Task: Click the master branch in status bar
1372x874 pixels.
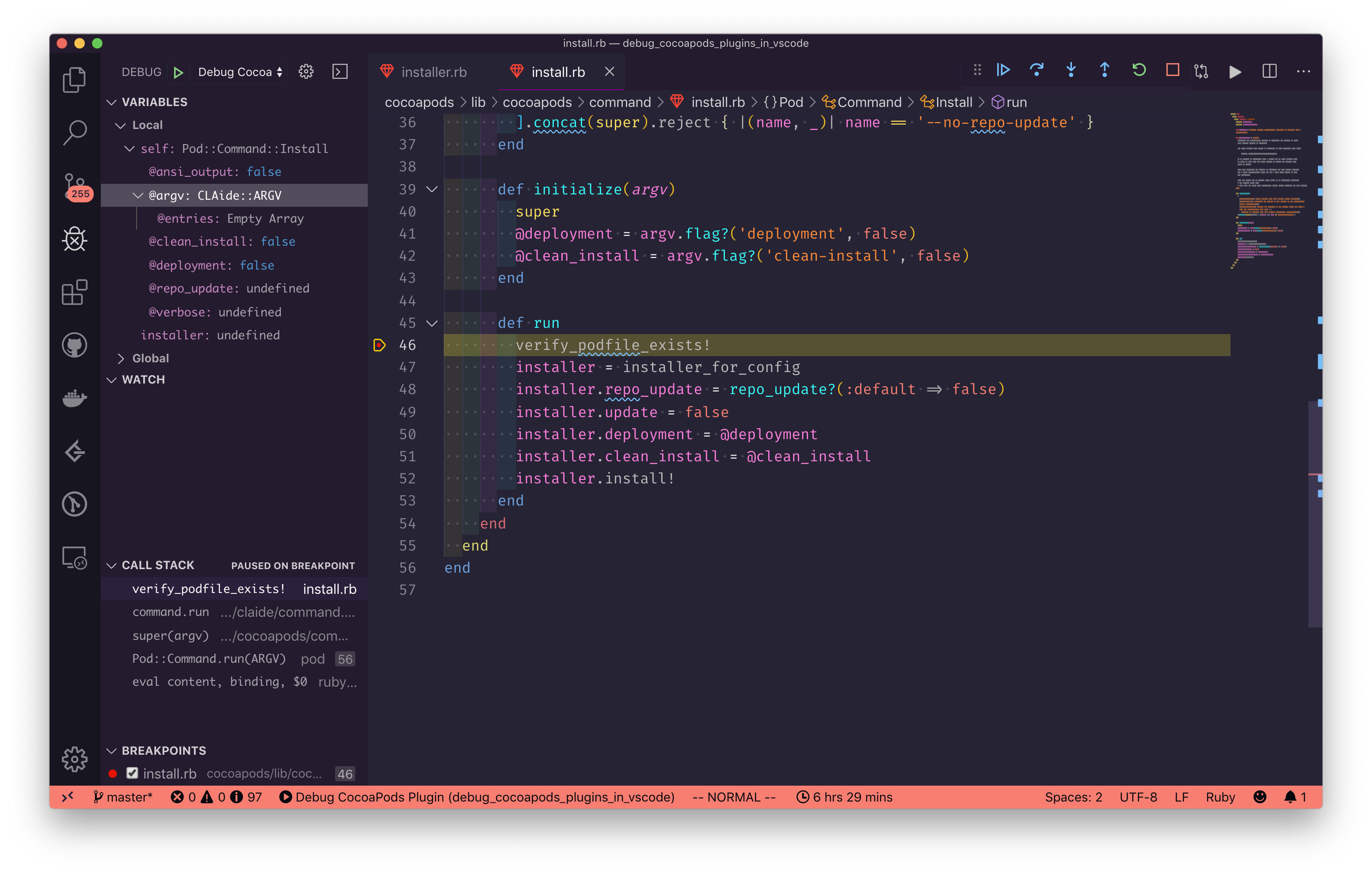Action: [123, 797]
